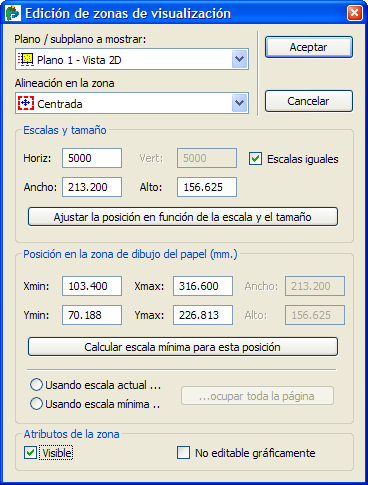The image size is (368, 485).
Task: Open the Alineación en la zona dropdown arrow
Action: [x=240, y=103]
